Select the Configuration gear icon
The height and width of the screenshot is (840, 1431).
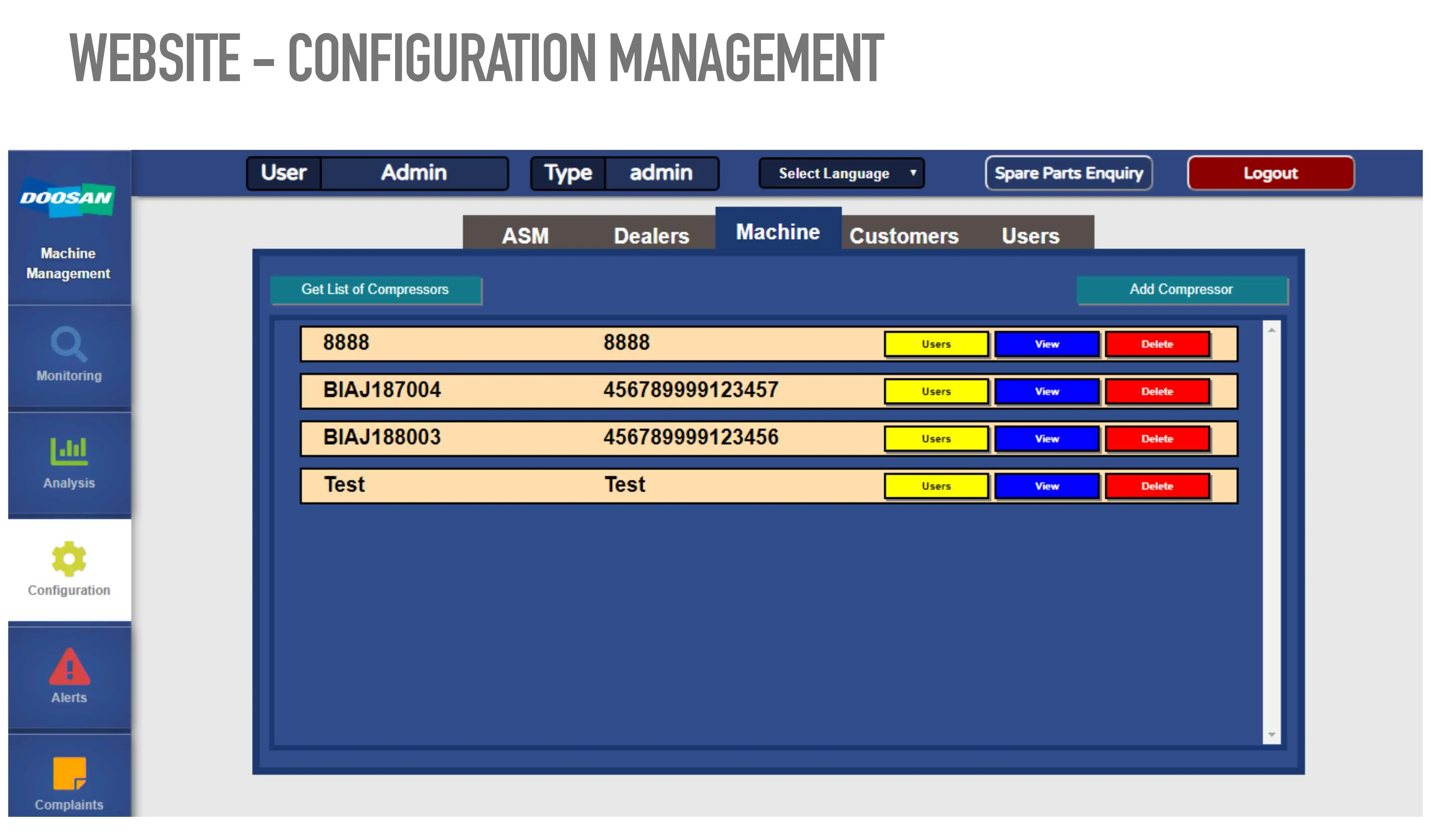[x=69, y=559]
